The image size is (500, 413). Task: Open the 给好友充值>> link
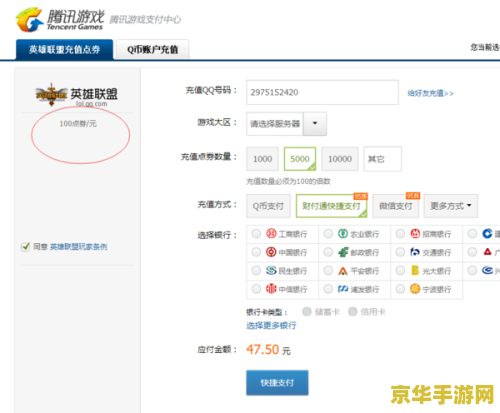pos(430,93)
